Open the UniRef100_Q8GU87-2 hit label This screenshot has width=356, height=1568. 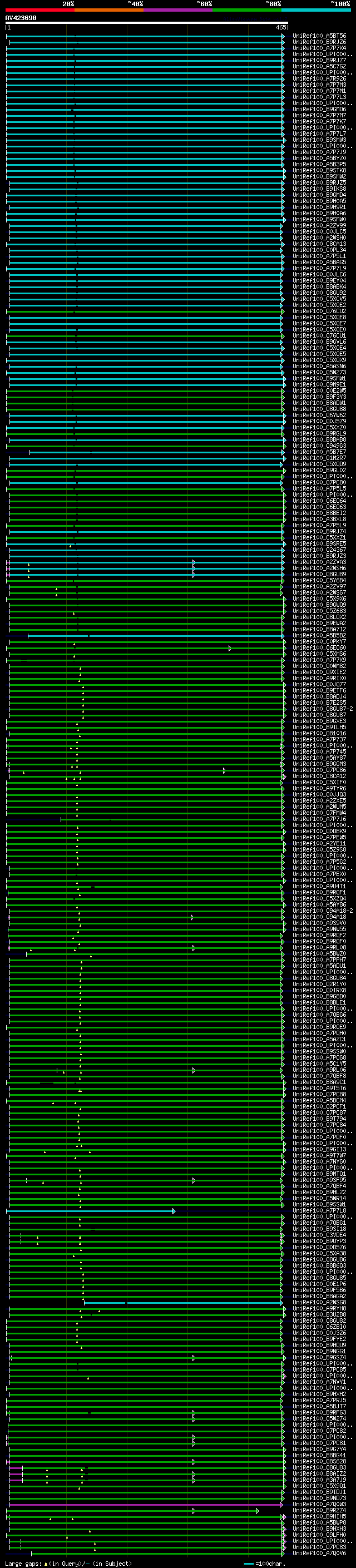point(322,709)
